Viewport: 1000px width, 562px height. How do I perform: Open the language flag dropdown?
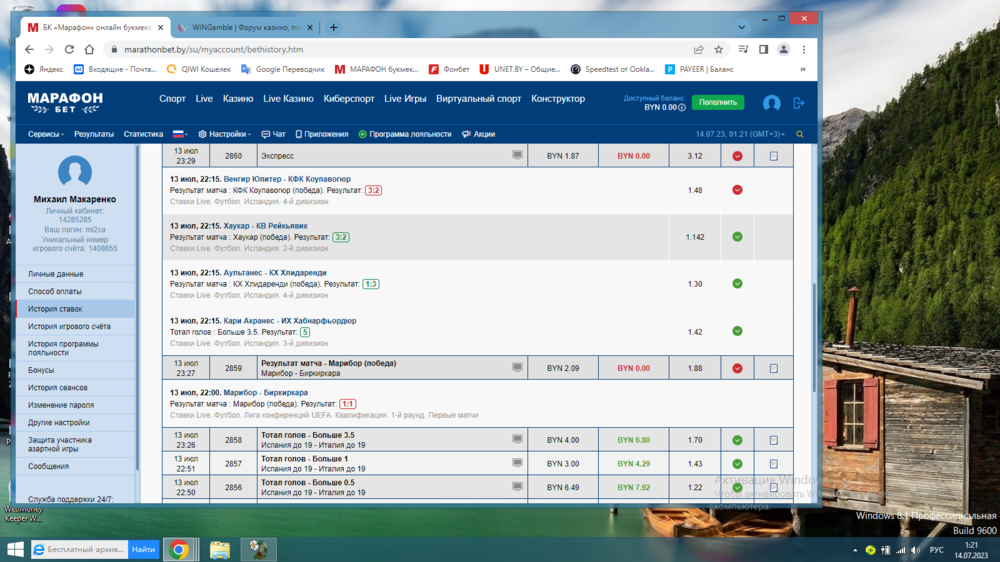pos(180,134)
